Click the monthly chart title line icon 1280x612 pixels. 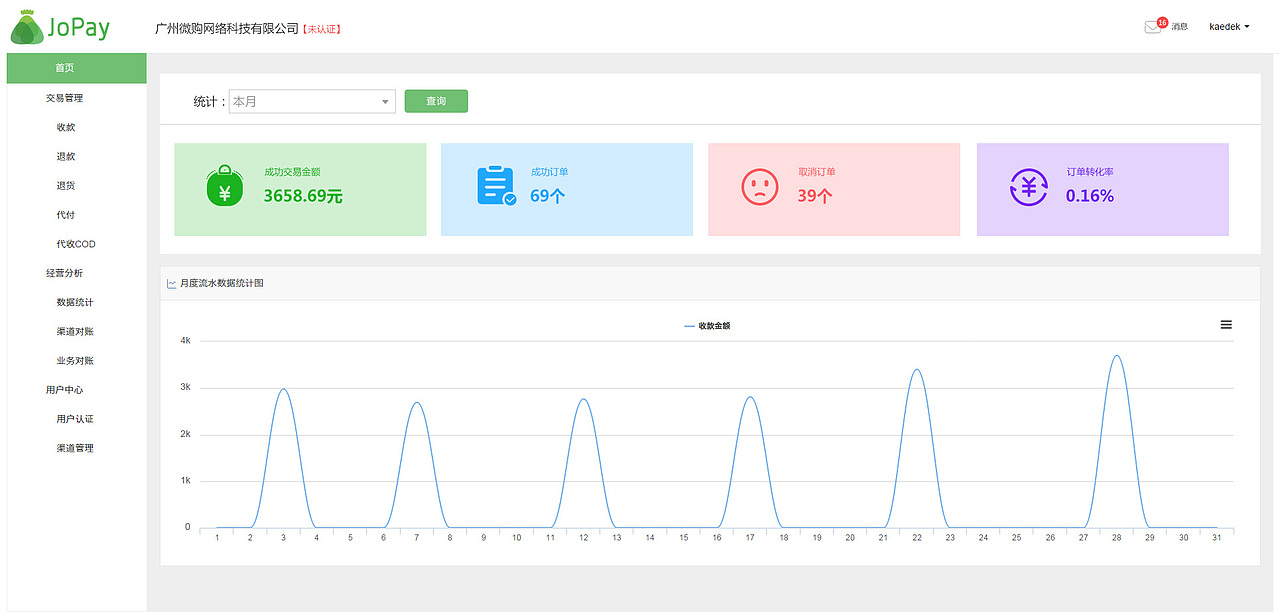click(x=172, y=284)
